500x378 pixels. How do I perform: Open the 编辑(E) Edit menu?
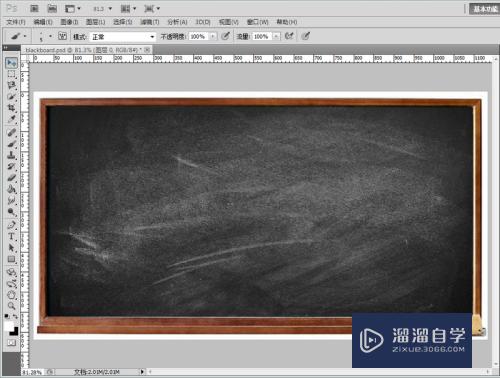click(x=43, y=22)
